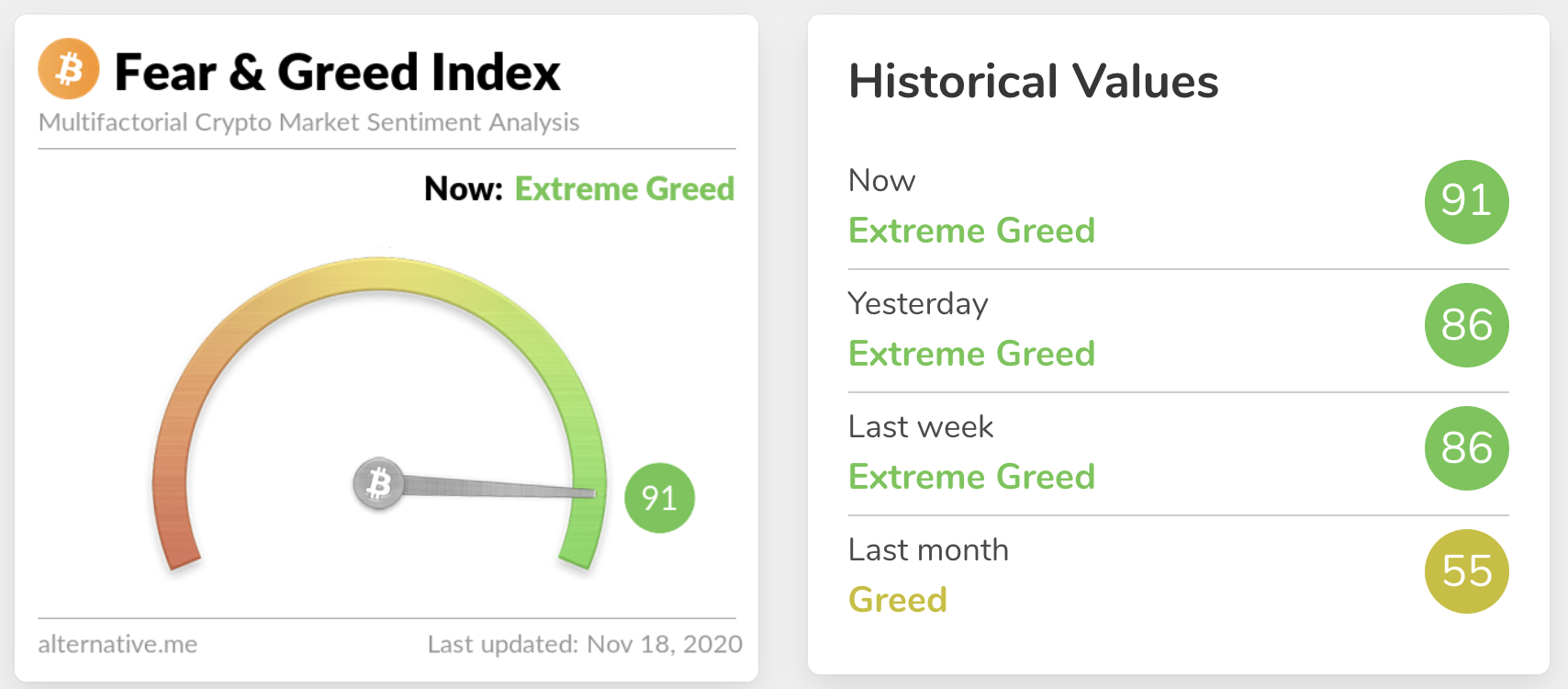Click the orange Bitcoin logo icon
Image resolution: width=1568 pixels, height=689 pixels.
(x=69, y=69)
